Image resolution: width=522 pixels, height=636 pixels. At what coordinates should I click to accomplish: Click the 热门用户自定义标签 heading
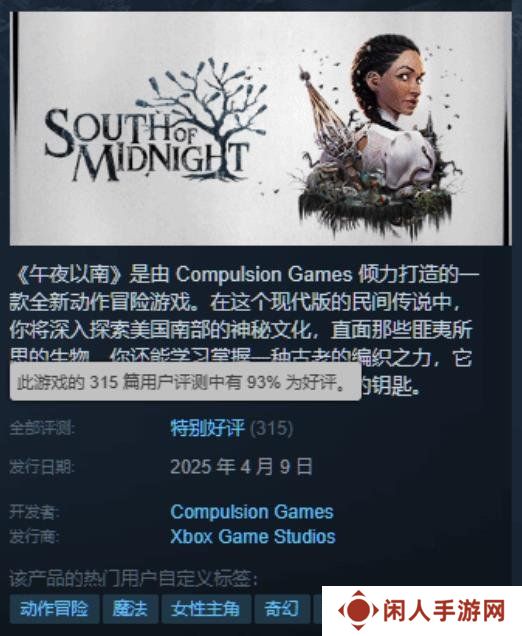134,579
